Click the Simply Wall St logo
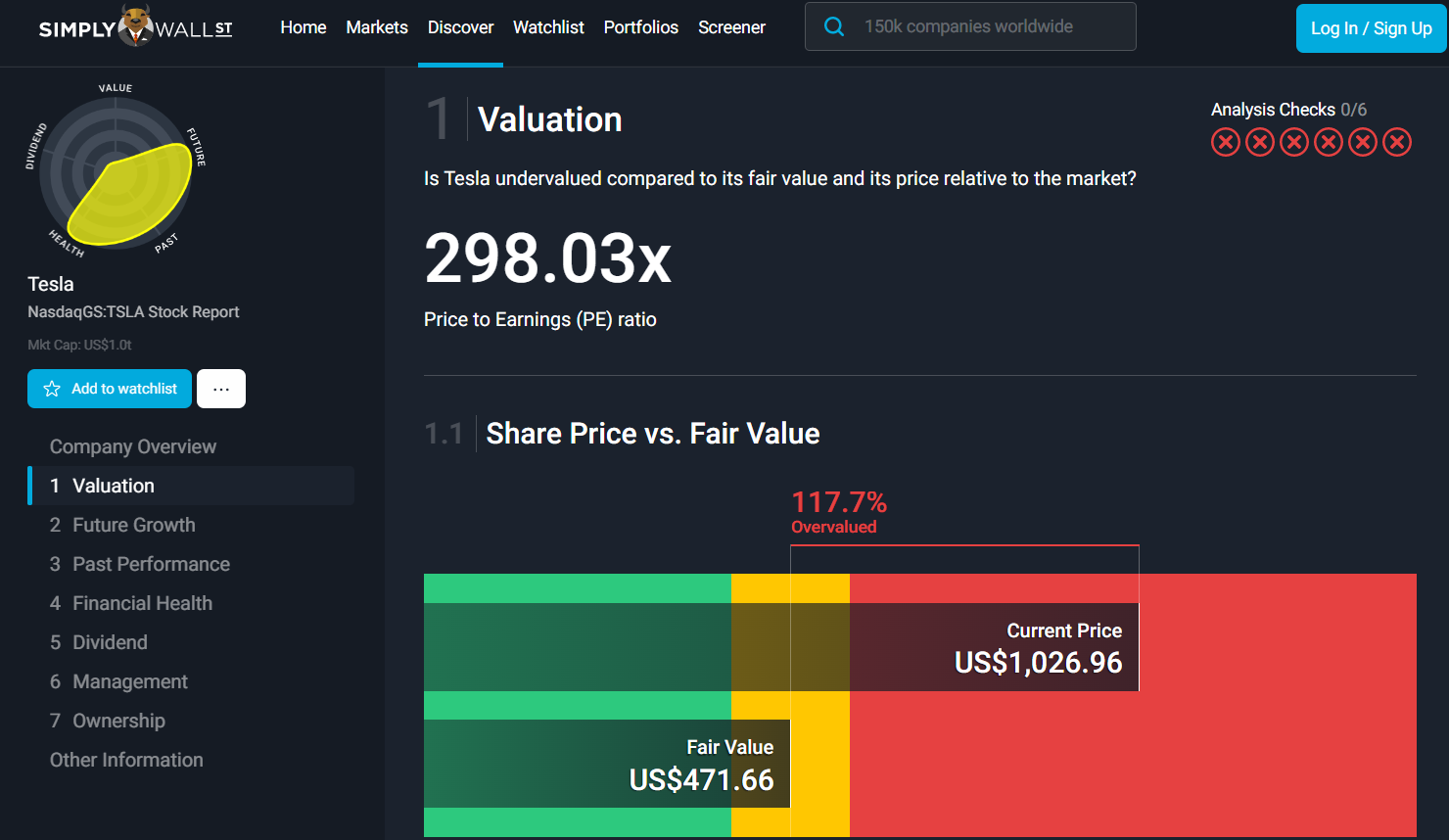1449x840 pixels. [x=136, y=26]
